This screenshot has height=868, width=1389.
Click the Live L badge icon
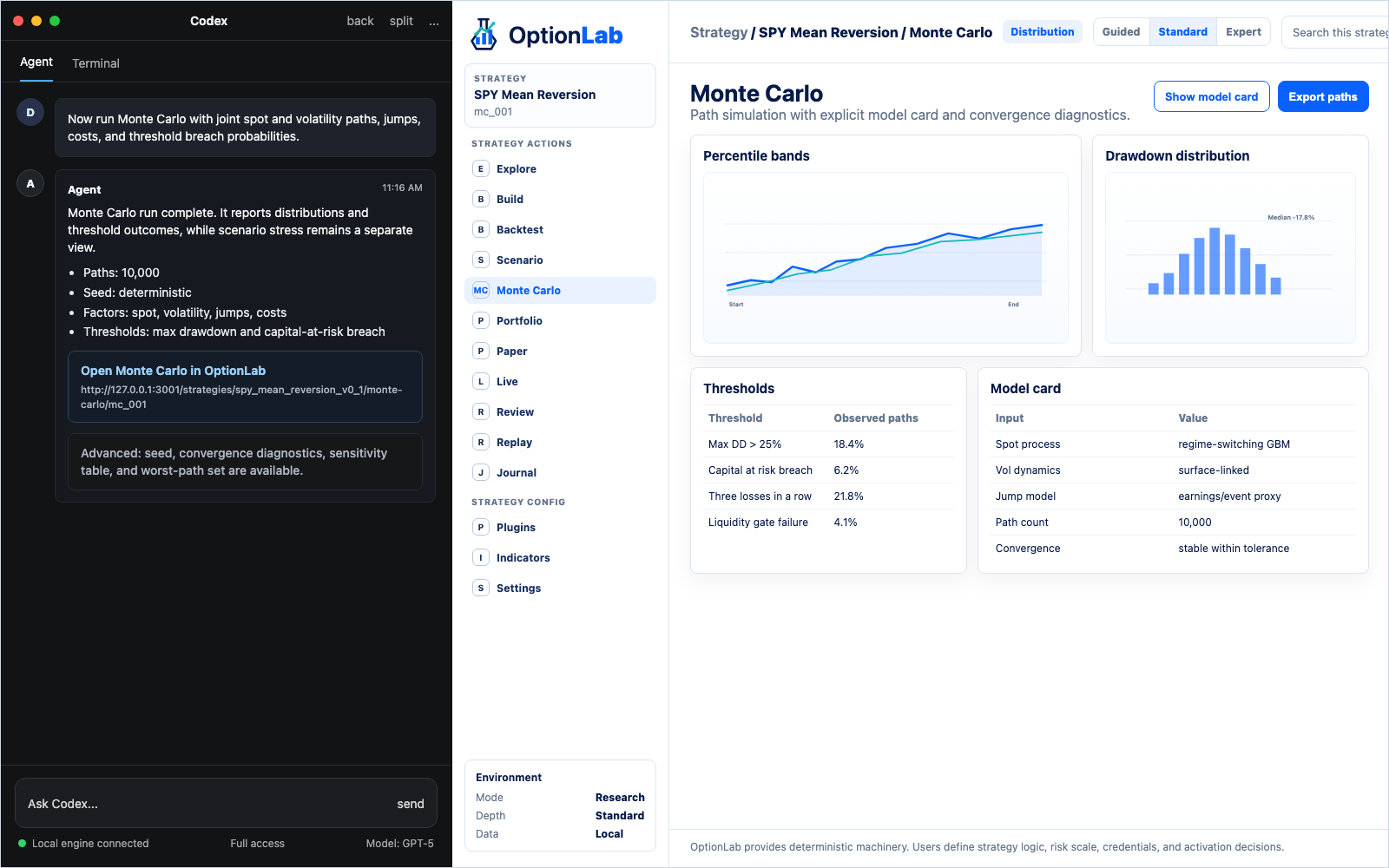(481, 382)
